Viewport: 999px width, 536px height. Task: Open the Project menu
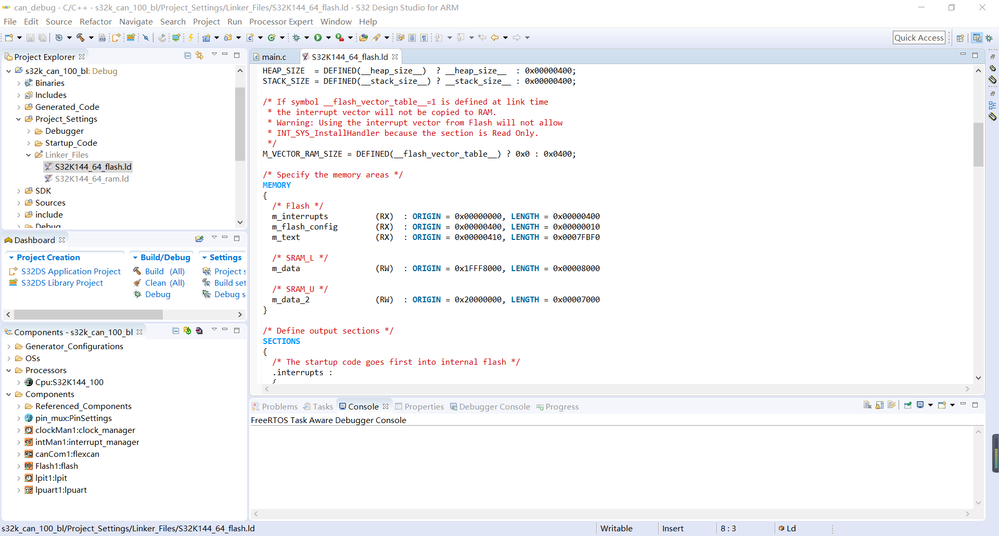[206, 21]
